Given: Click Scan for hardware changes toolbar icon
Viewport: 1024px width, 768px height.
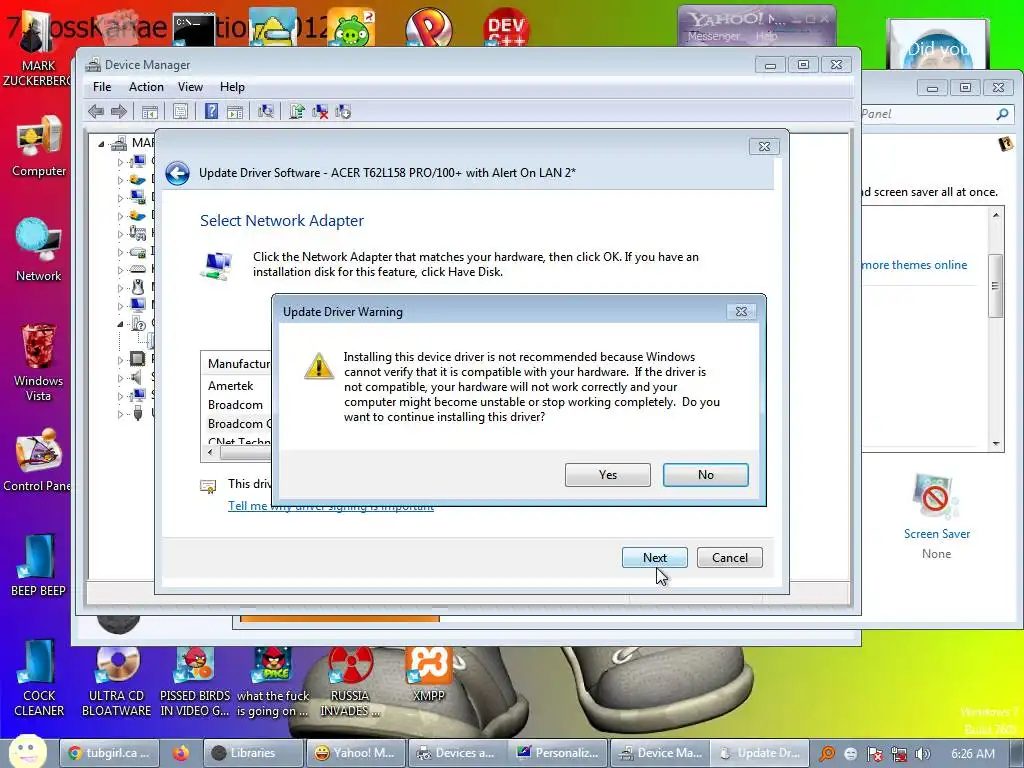Looking at the screenshot, I should (x=266, y=112).
